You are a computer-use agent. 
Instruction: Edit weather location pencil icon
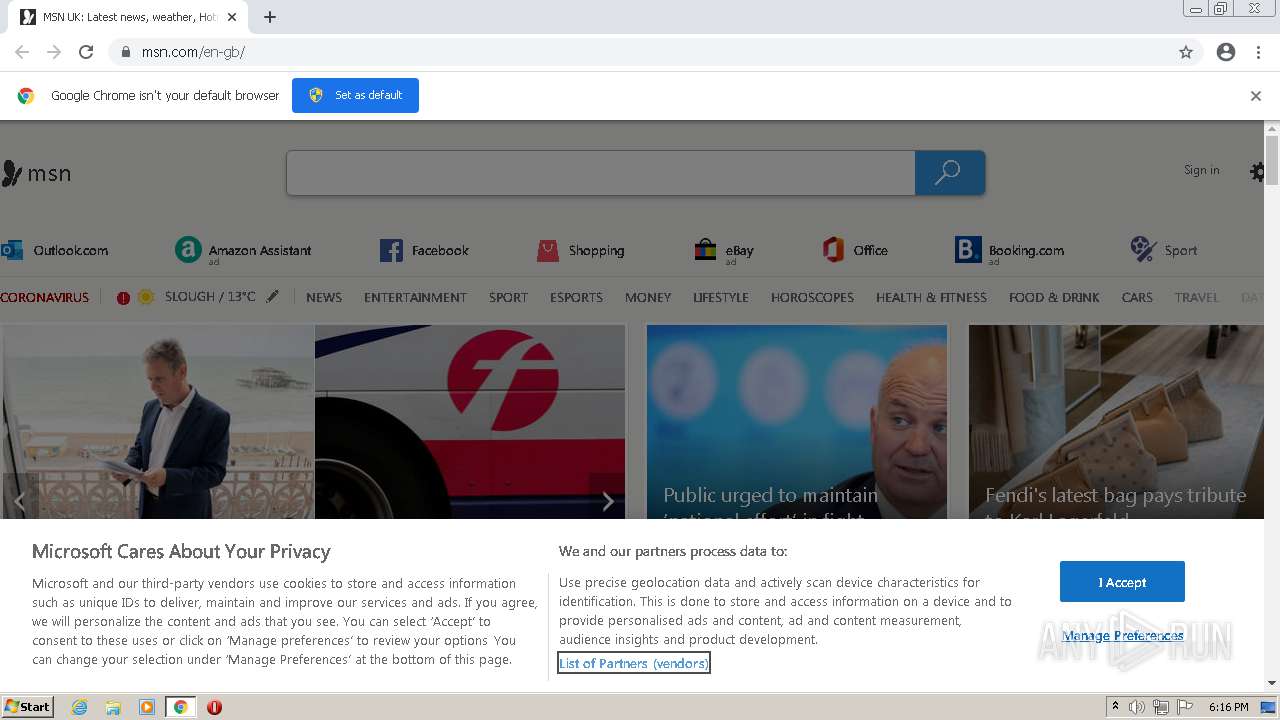click(x=272, y=297)
